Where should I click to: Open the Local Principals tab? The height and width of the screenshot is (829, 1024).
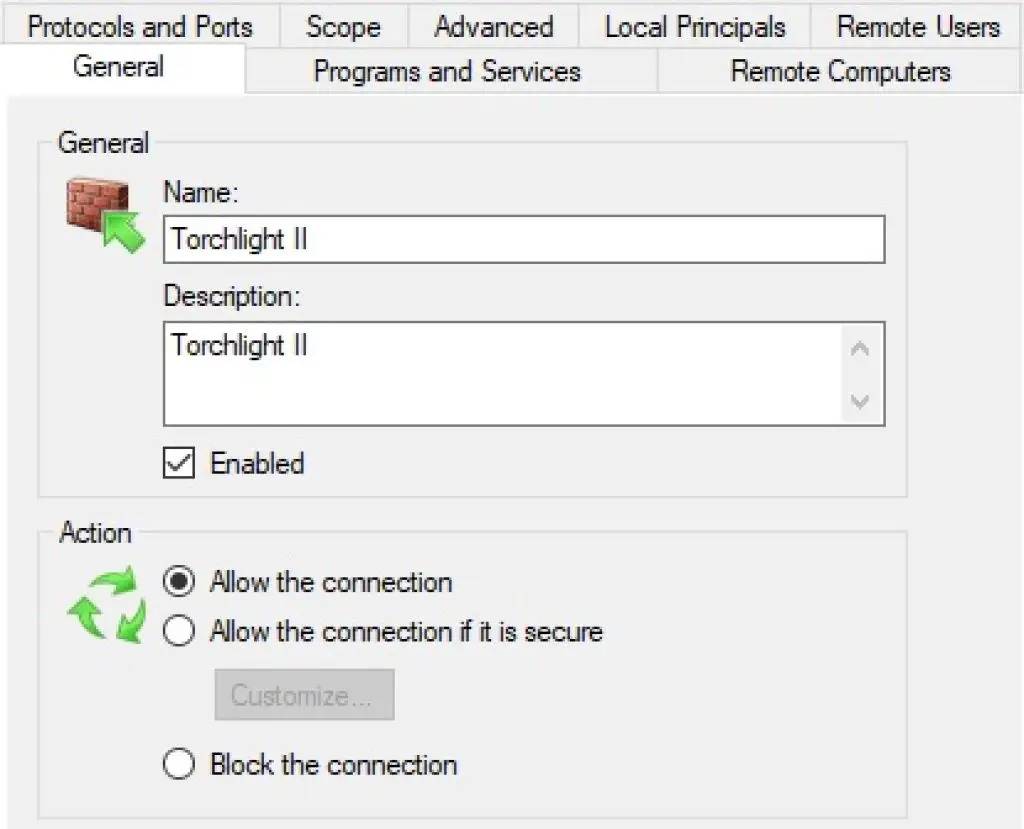coord(694,26)
